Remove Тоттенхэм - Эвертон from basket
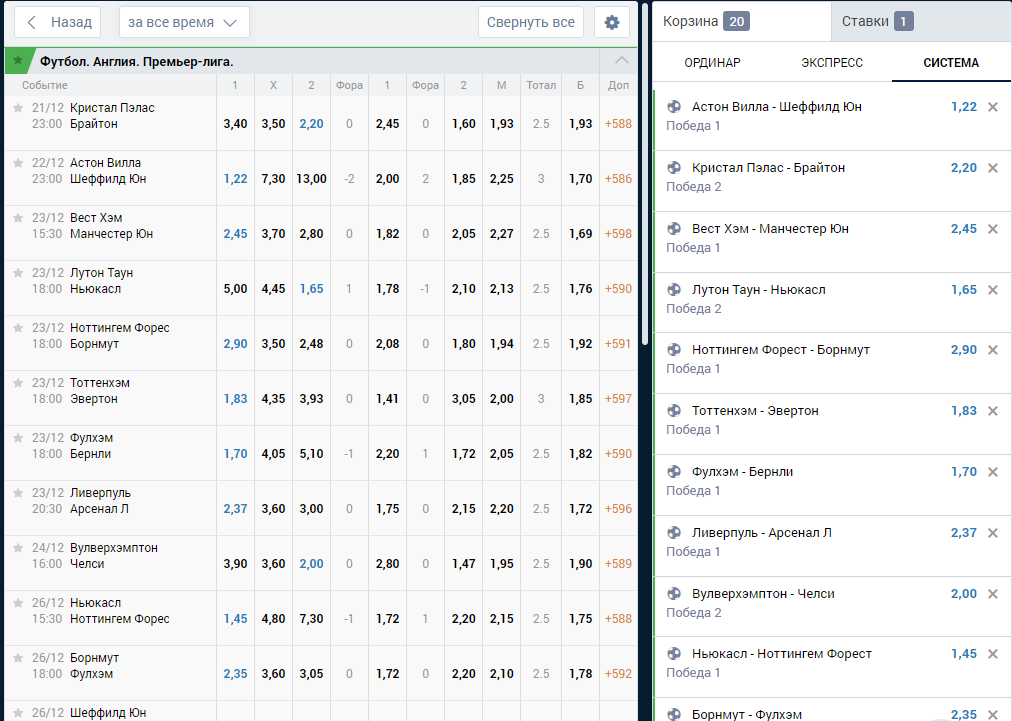Viewport: 1012px width, 721px height. tap(993, 411)
